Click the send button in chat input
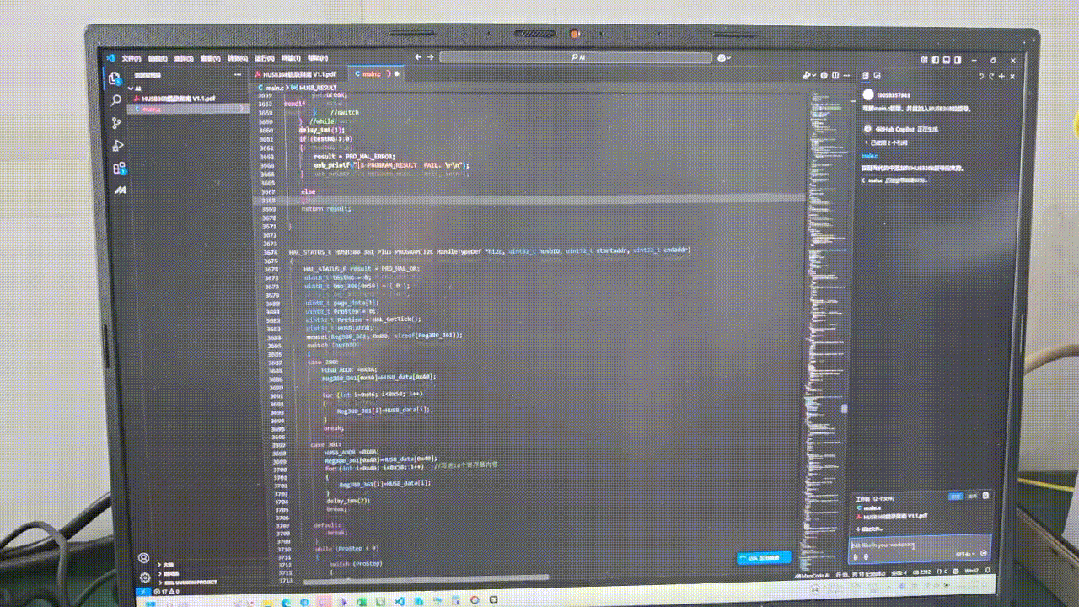 983,554
